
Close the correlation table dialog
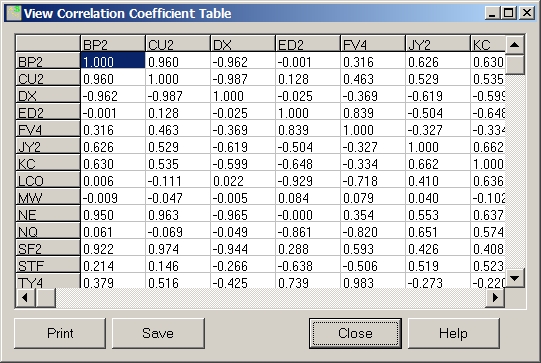click(355, 333)
